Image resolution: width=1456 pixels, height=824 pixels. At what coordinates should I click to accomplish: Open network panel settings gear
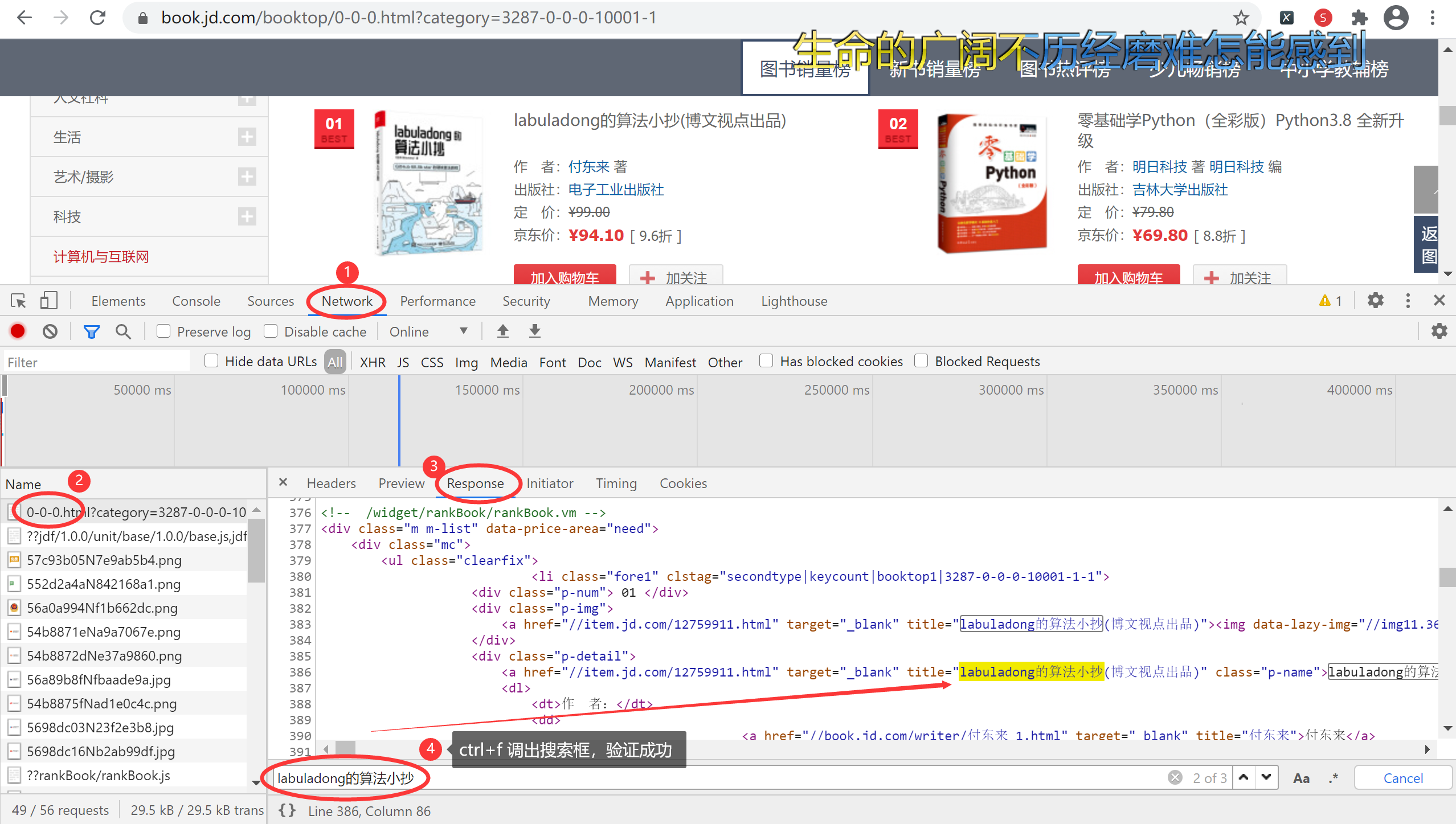coord(1439,331)
